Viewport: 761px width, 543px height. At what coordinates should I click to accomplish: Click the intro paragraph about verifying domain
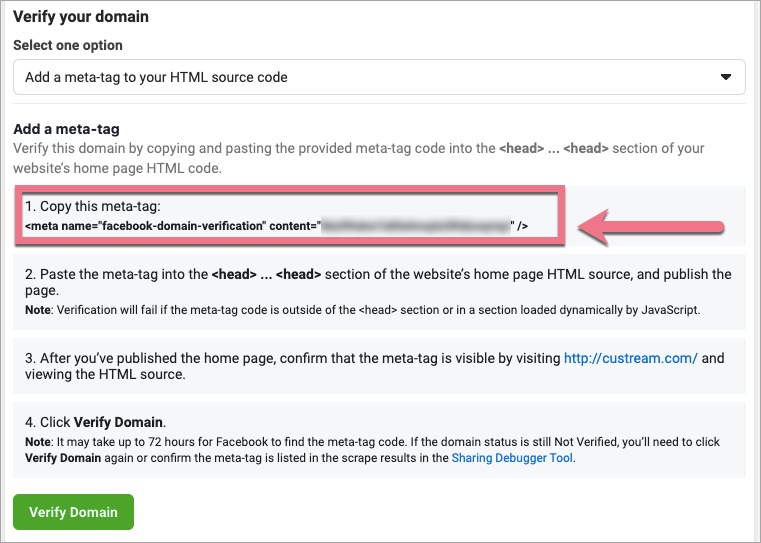tap(250, 149)
